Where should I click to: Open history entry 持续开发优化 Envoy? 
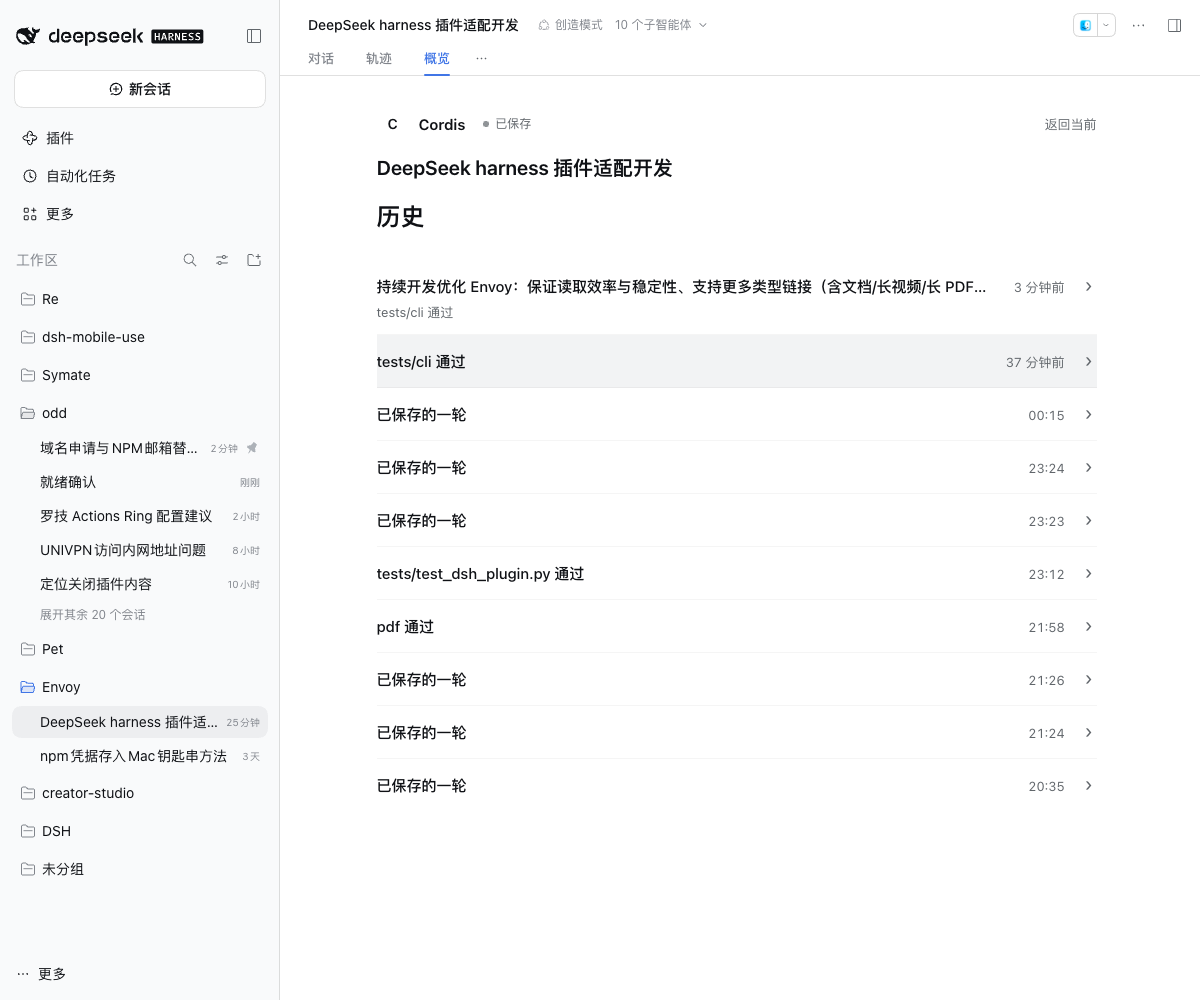(737, 298)
